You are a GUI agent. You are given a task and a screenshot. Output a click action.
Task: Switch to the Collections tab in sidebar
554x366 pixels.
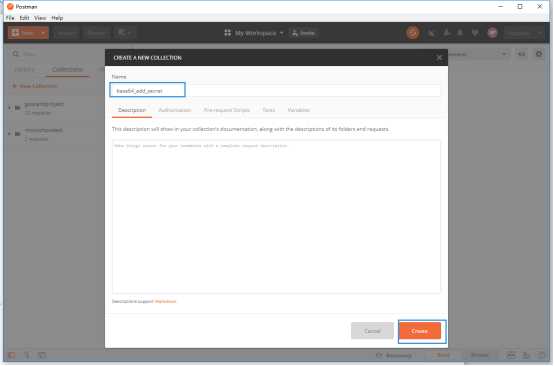pos(67,69)
